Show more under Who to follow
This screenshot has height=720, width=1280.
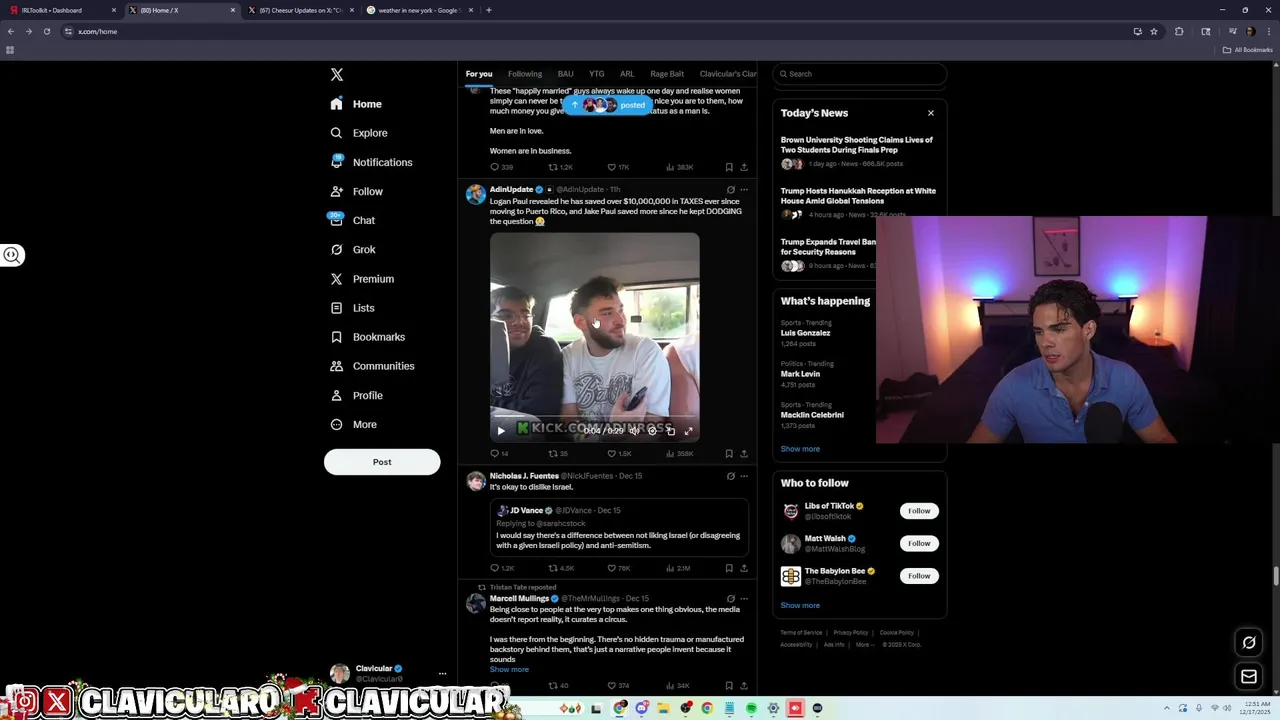pos(800,605)
